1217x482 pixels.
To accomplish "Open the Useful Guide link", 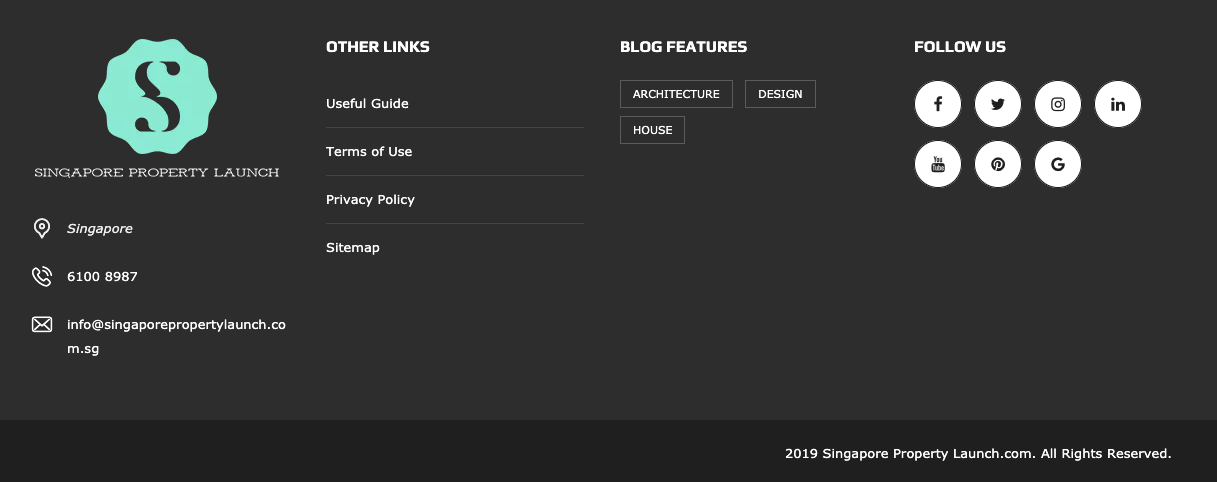I will pos(367,104).
